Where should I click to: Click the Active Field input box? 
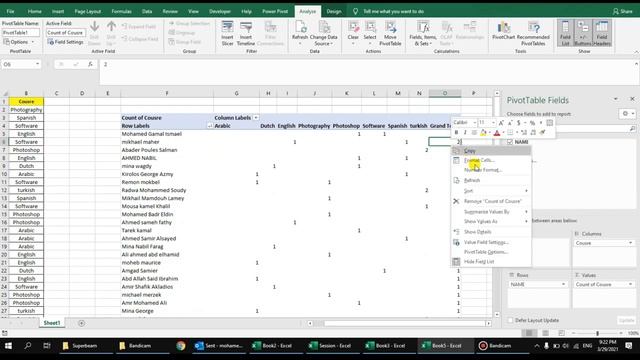(x=65, y=33)
